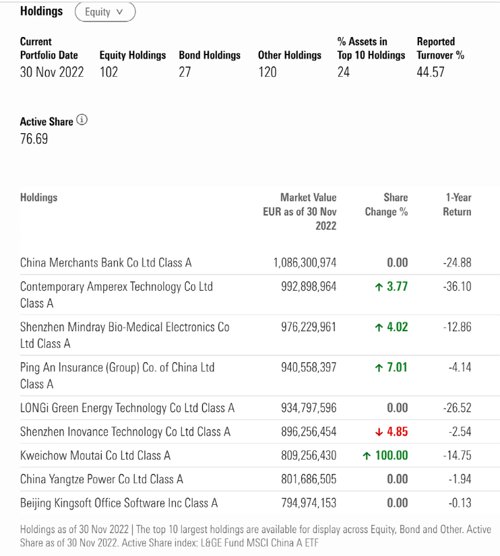This screenshot has width=500, height=556.
Task: Open China Yangtze Power Co Ltd holding
Action: point(101,479)
